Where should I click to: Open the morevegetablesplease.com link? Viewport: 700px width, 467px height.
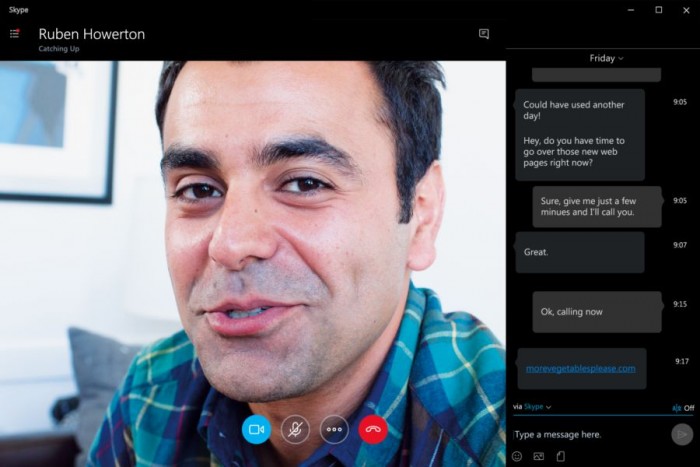point(581,368)
